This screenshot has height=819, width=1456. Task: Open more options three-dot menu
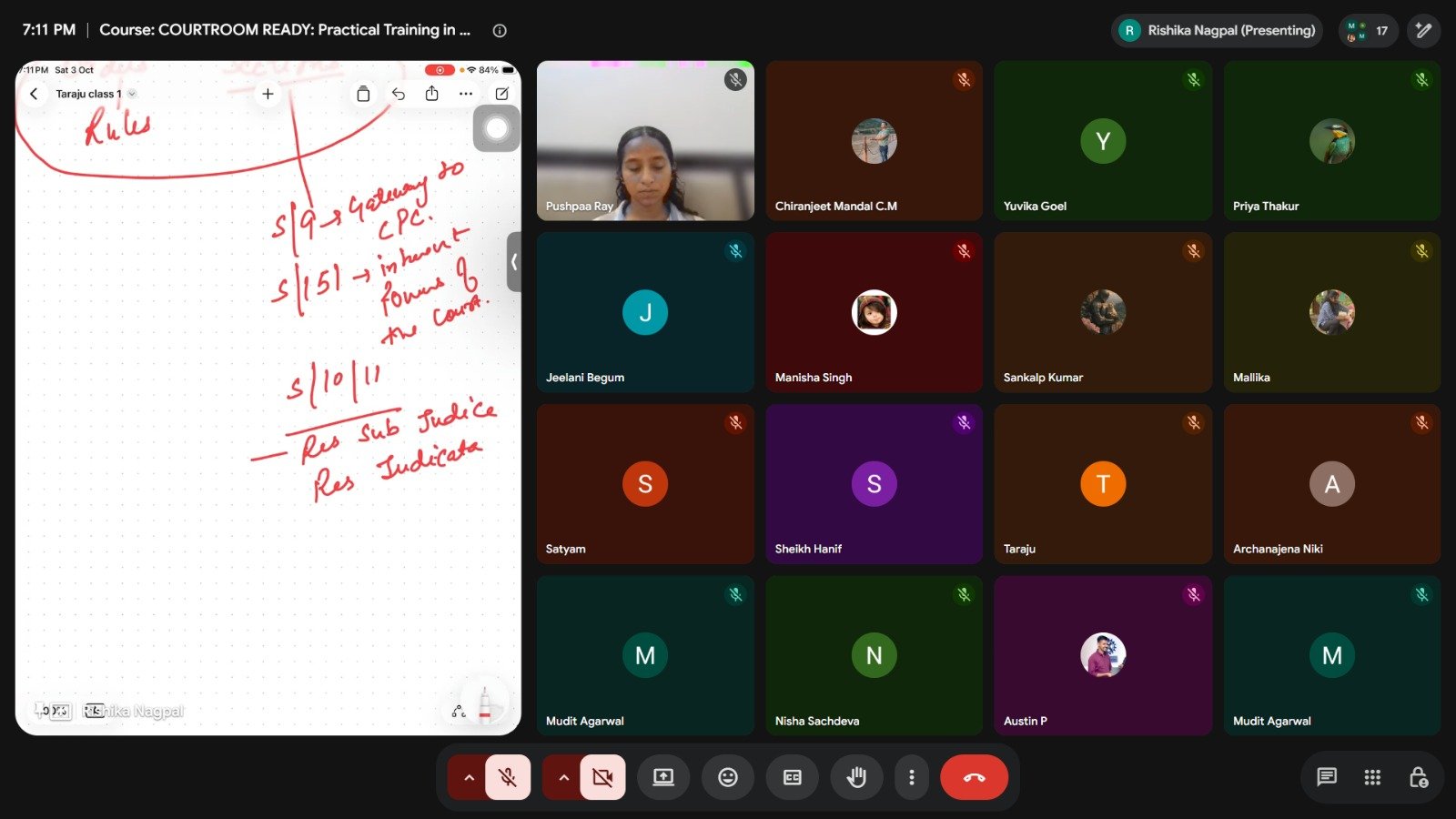(x=911, y=777)
